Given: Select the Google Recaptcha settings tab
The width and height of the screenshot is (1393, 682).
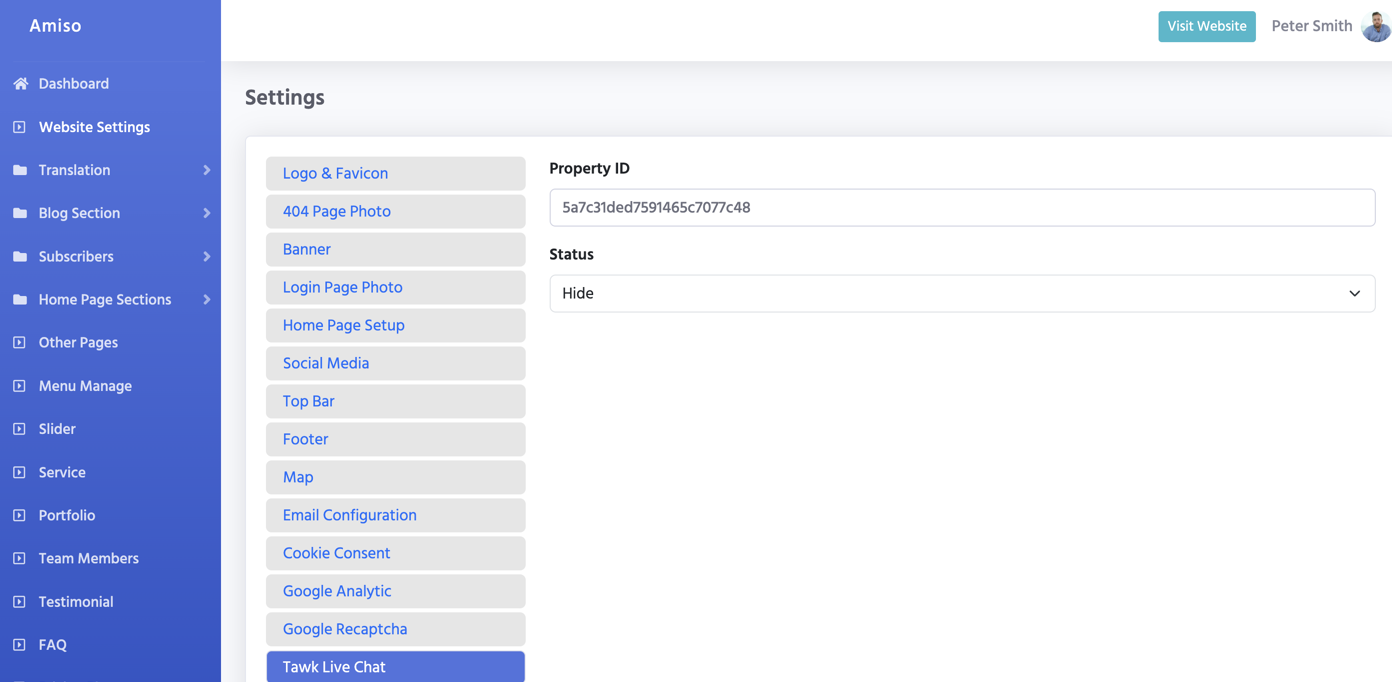Looking at the screenshot, I should [x=395, y=630].
